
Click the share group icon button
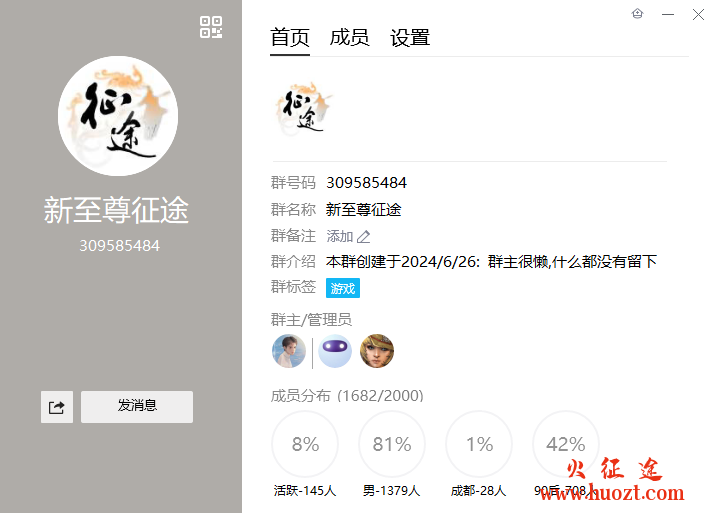(x=57, y=407)
